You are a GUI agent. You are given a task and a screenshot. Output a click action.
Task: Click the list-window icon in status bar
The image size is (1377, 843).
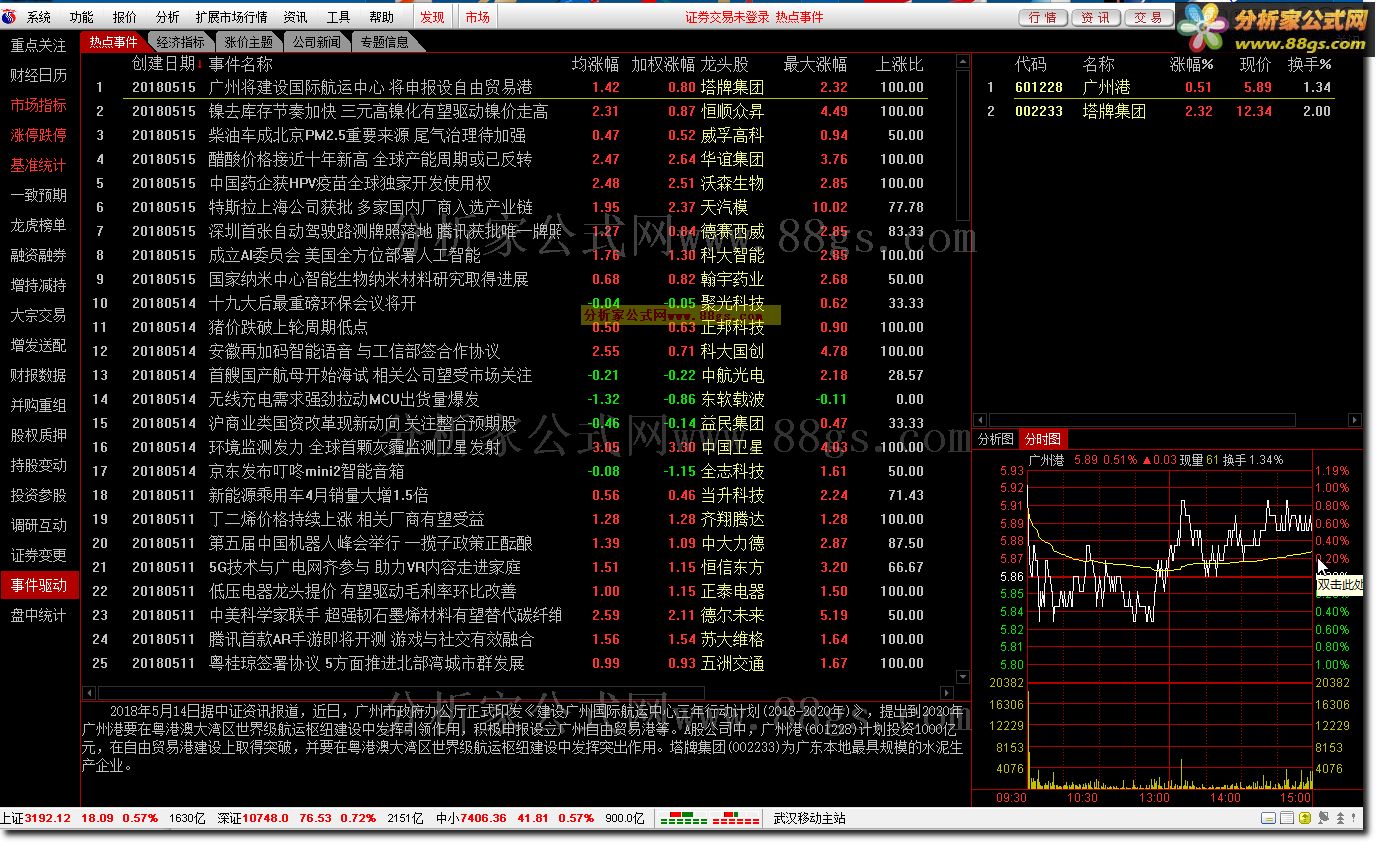pos(1287,818)
